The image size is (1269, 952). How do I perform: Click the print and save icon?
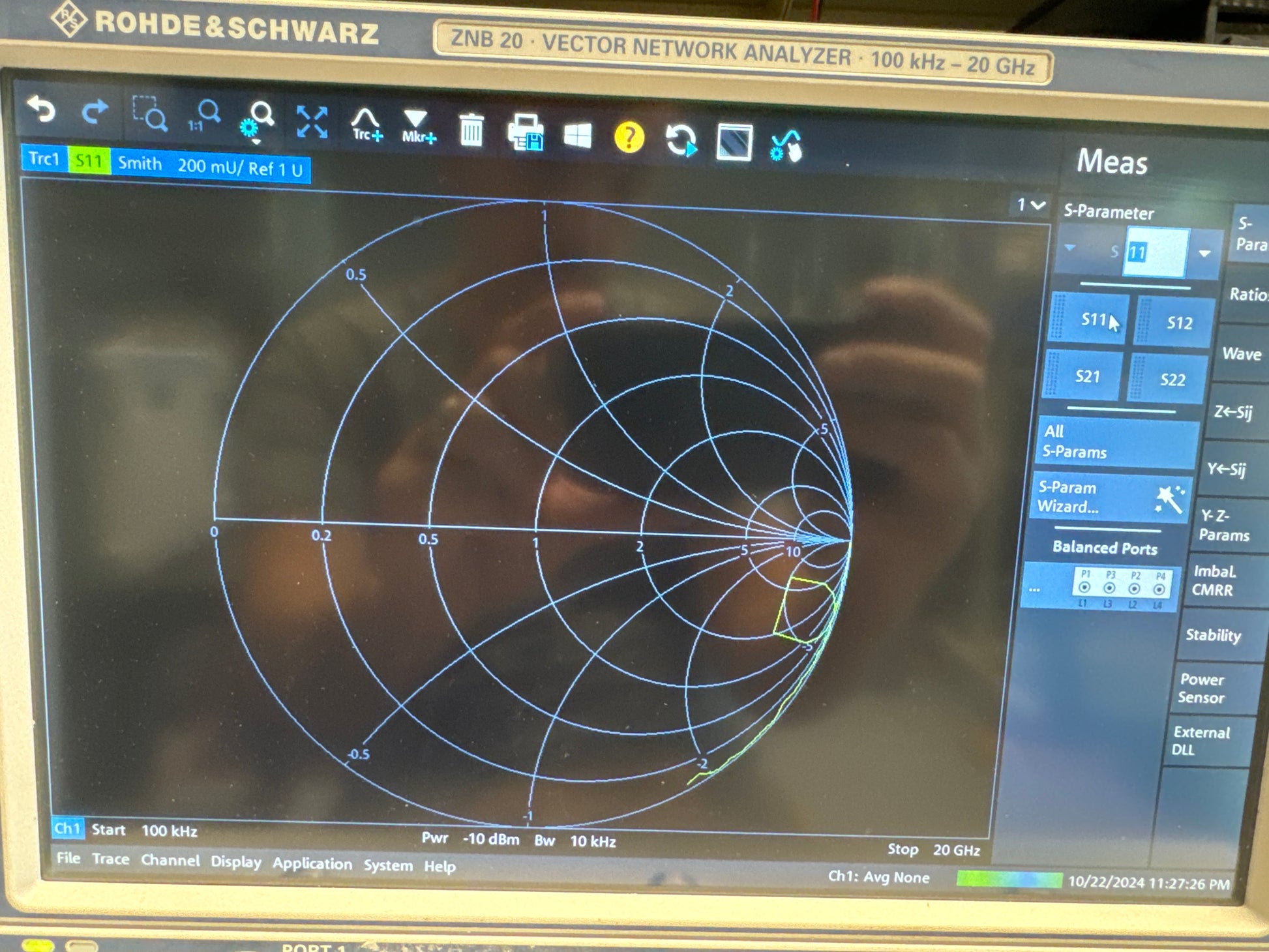526,134
